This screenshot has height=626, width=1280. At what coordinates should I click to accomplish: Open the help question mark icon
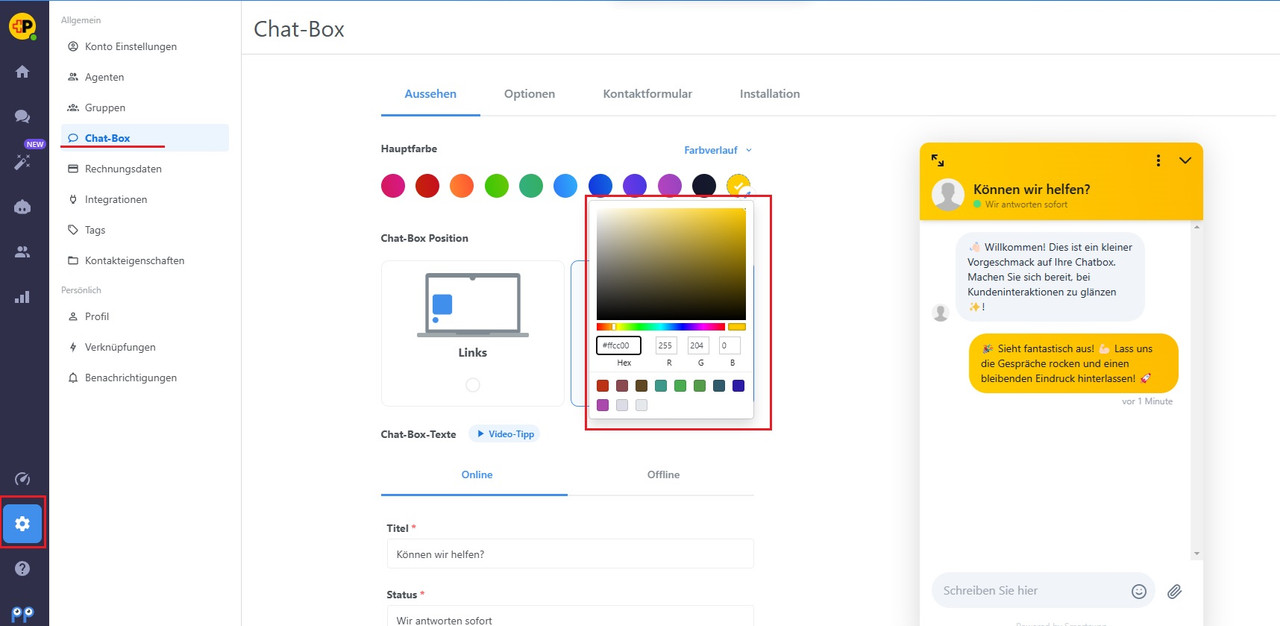[22, 568]
